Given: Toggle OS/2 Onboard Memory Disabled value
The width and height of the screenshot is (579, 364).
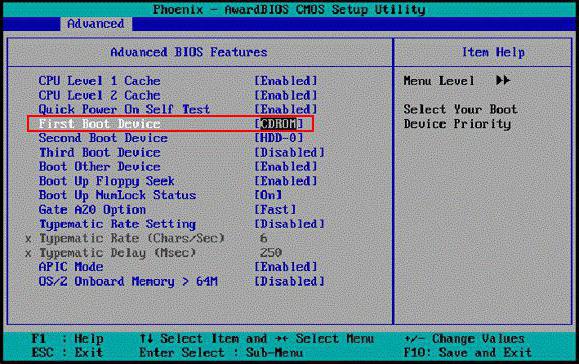Looking at the screenshot, I should tap(290, 281).
